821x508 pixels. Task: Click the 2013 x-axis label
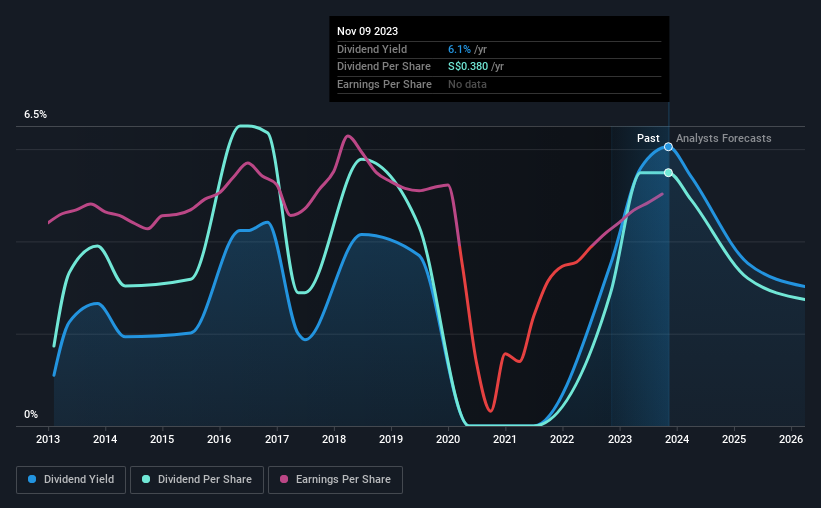coord(48,439)
